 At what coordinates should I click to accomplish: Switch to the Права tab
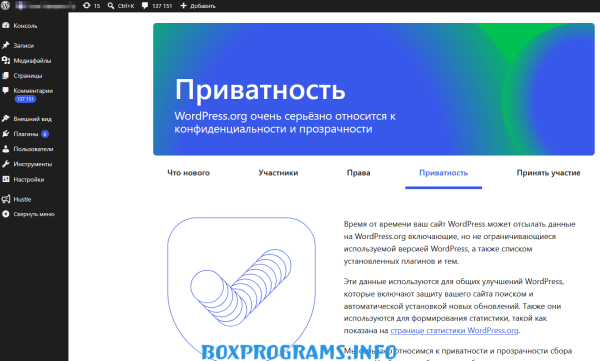click(x=359, y=173)
